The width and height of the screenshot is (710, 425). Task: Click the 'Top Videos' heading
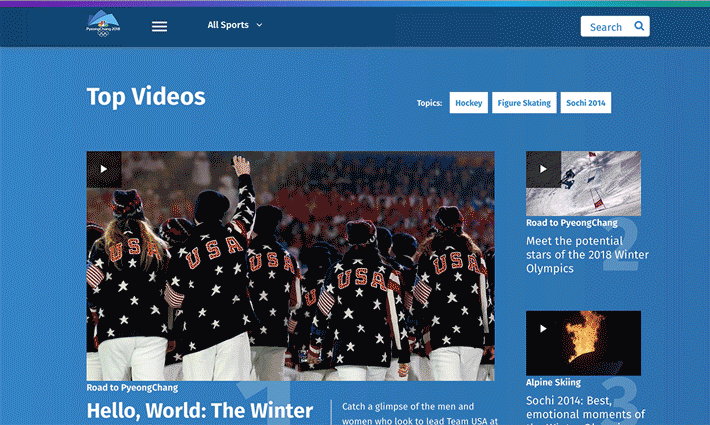pos(146,97)
